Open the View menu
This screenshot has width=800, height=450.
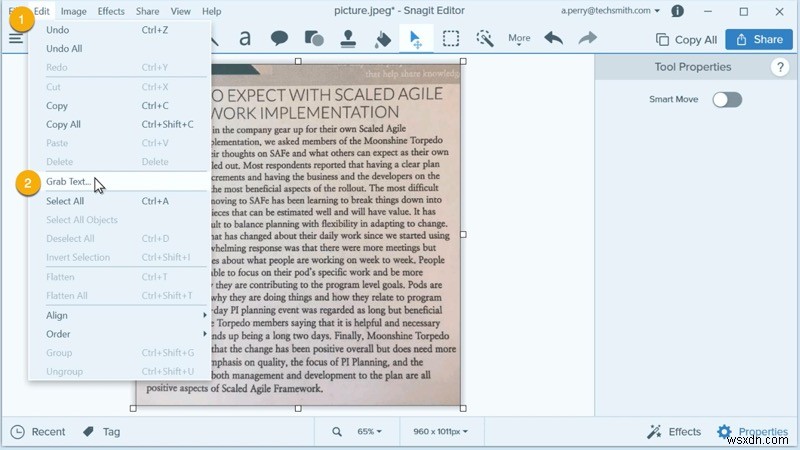pyautogui.click(x=181, y=11)
